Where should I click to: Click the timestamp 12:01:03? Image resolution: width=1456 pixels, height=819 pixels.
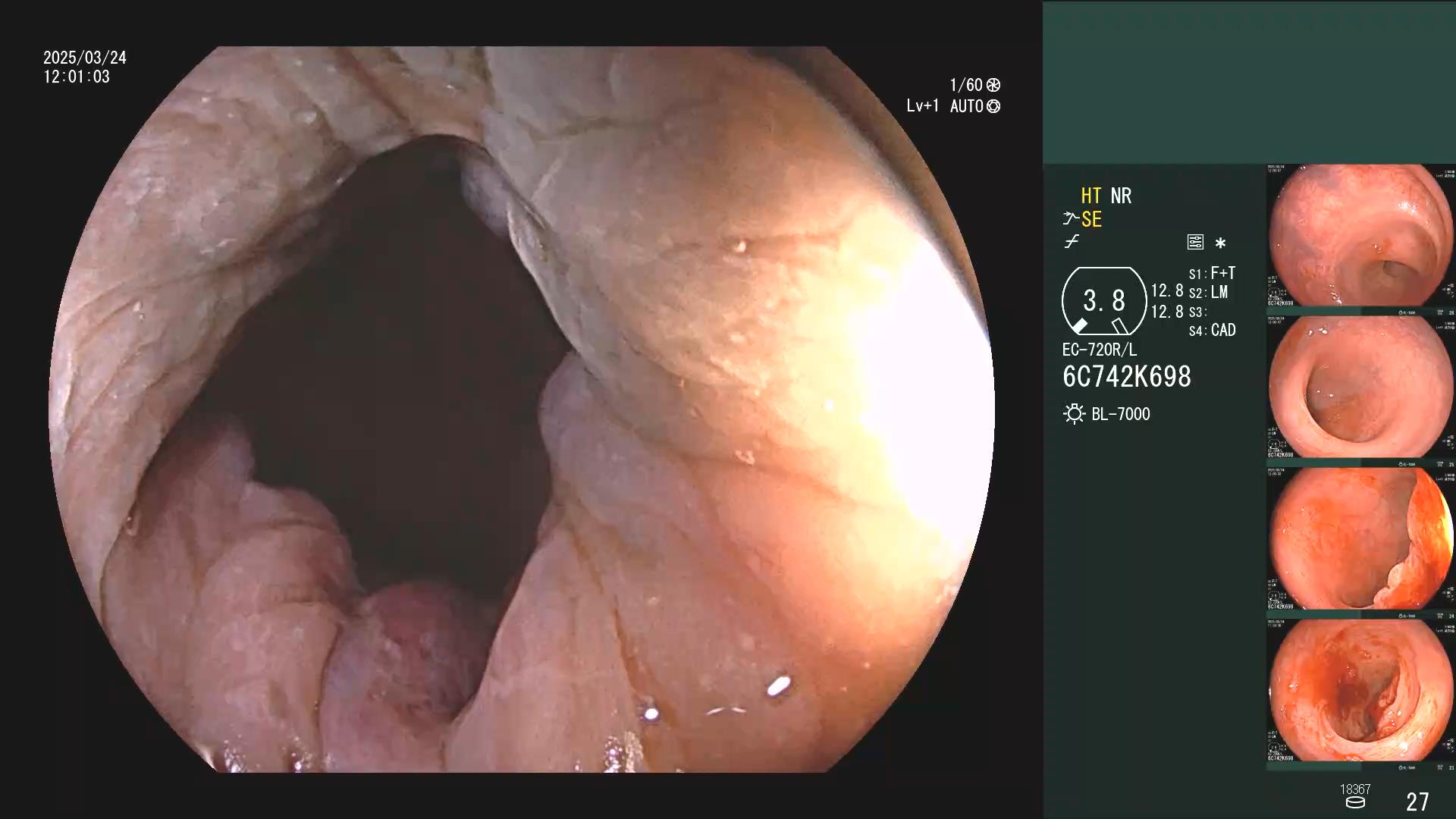point(77,77)
